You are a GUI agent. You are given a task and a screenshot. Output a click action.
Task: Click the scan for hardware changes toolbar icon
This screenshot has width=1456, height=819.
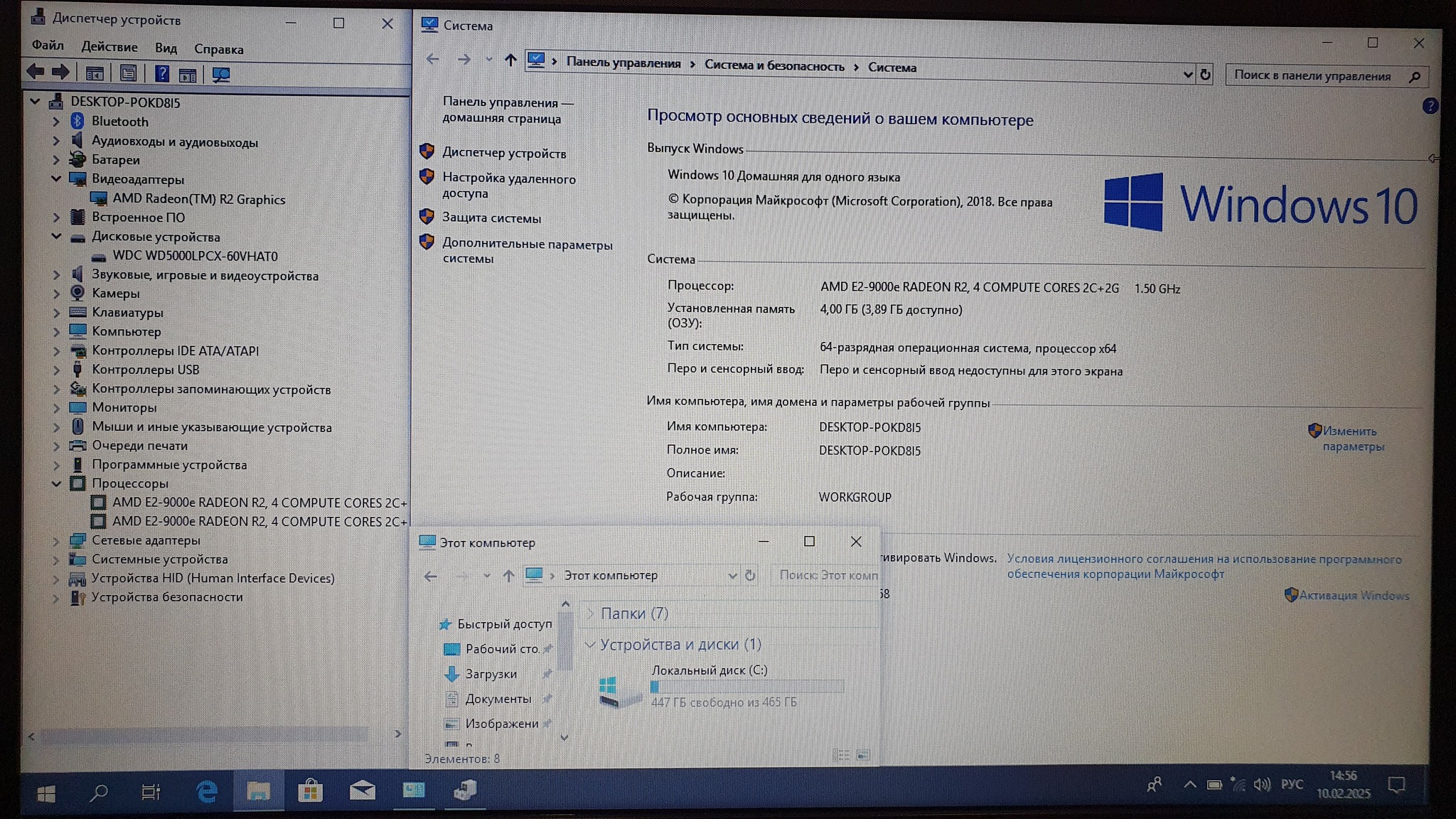[221, 74]
